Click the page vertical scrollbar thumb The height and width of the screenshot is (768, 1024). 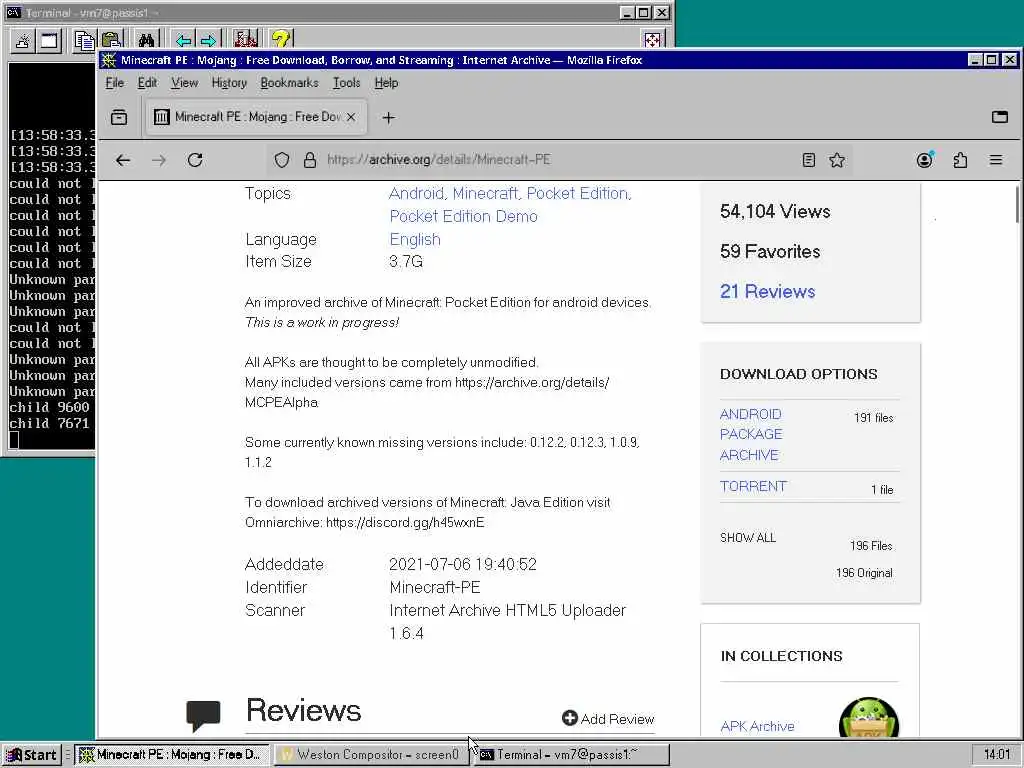click(x=1017, y=204)
